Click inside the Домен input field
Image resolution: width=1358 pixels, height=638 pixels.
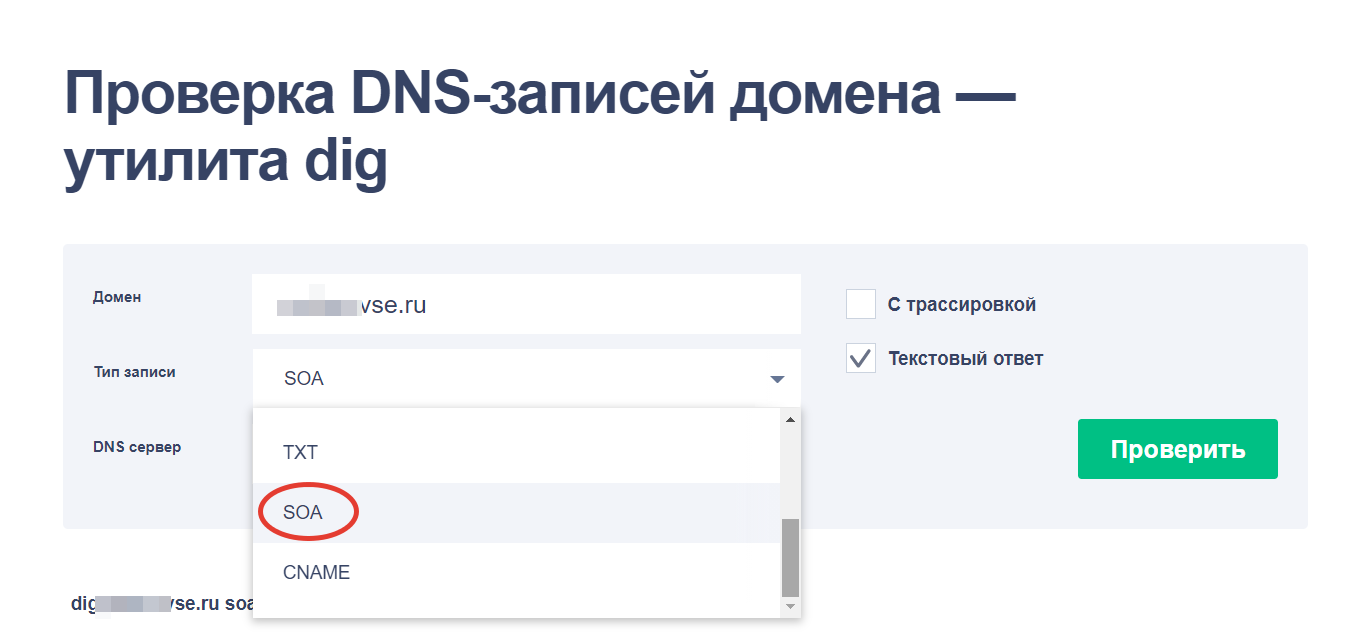click(x=525, y=304)
